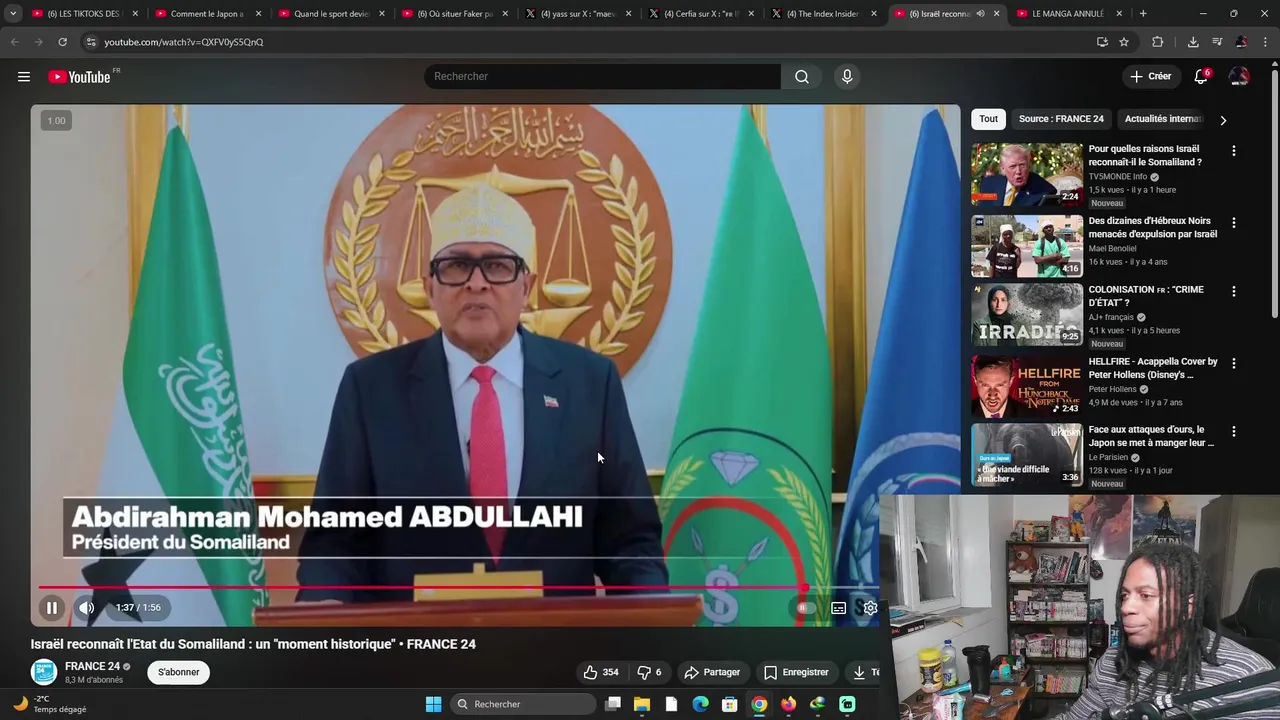Open the FRANCE 24 channel avatar
The height and width of the screenshot is (720, 1280).
pyautogui.click(x=44, y=672)
